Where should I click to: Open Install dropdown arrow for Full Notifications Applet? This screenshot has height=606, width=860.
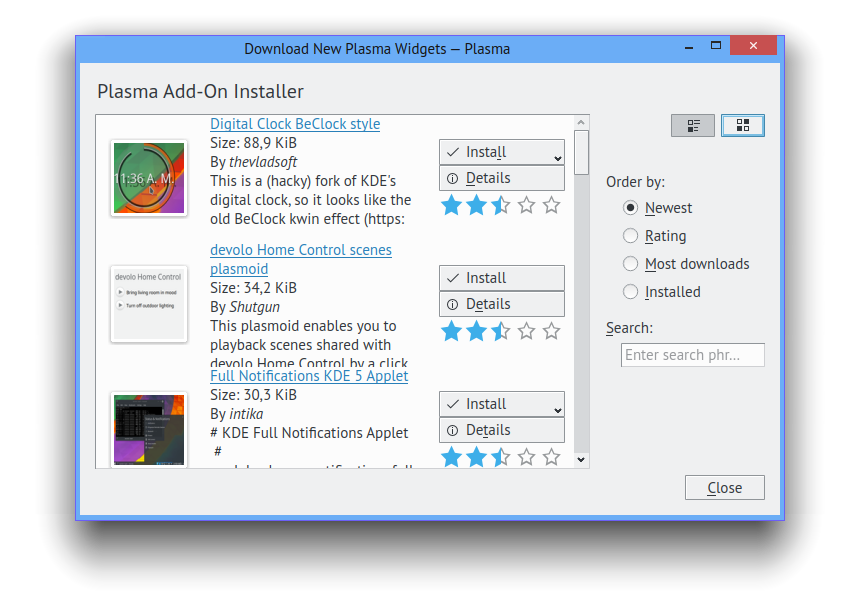pyautogui.click(x=558, y=410)
